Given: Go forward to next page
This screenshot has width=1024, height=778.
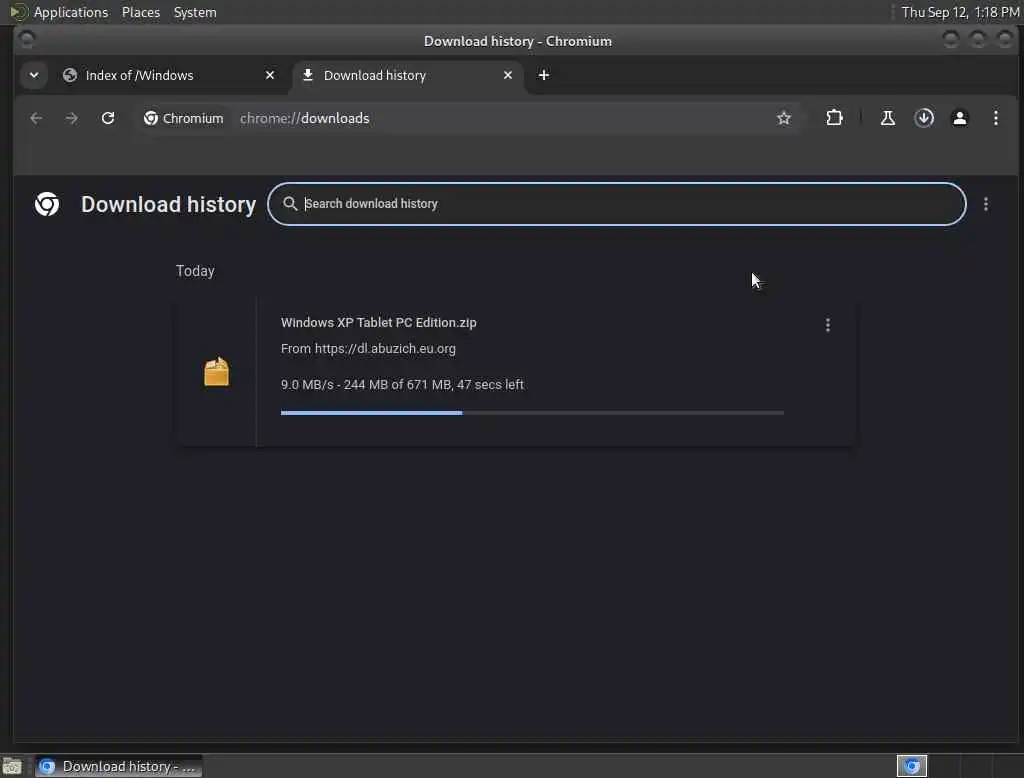Looking at the screenshot, I should pos(72,118).
